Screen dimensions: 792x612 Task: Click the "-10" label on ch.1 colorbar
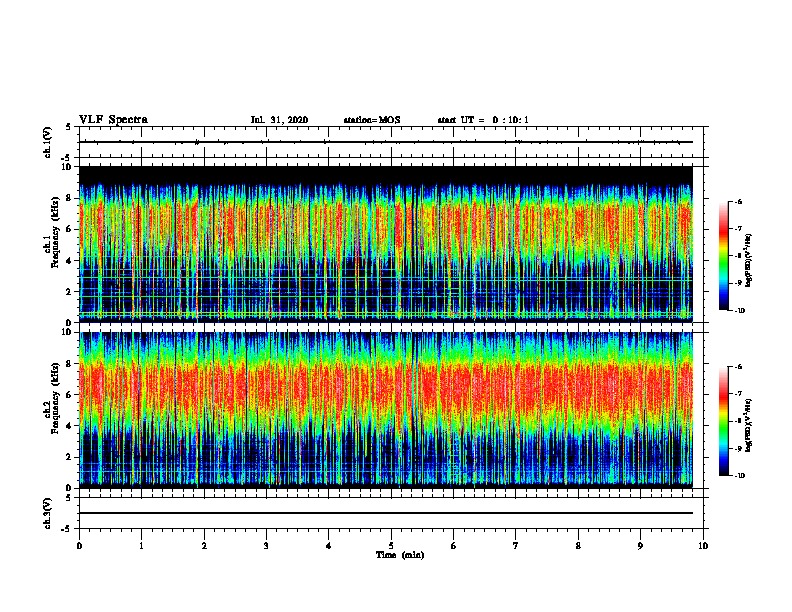(x=739, y=311)
